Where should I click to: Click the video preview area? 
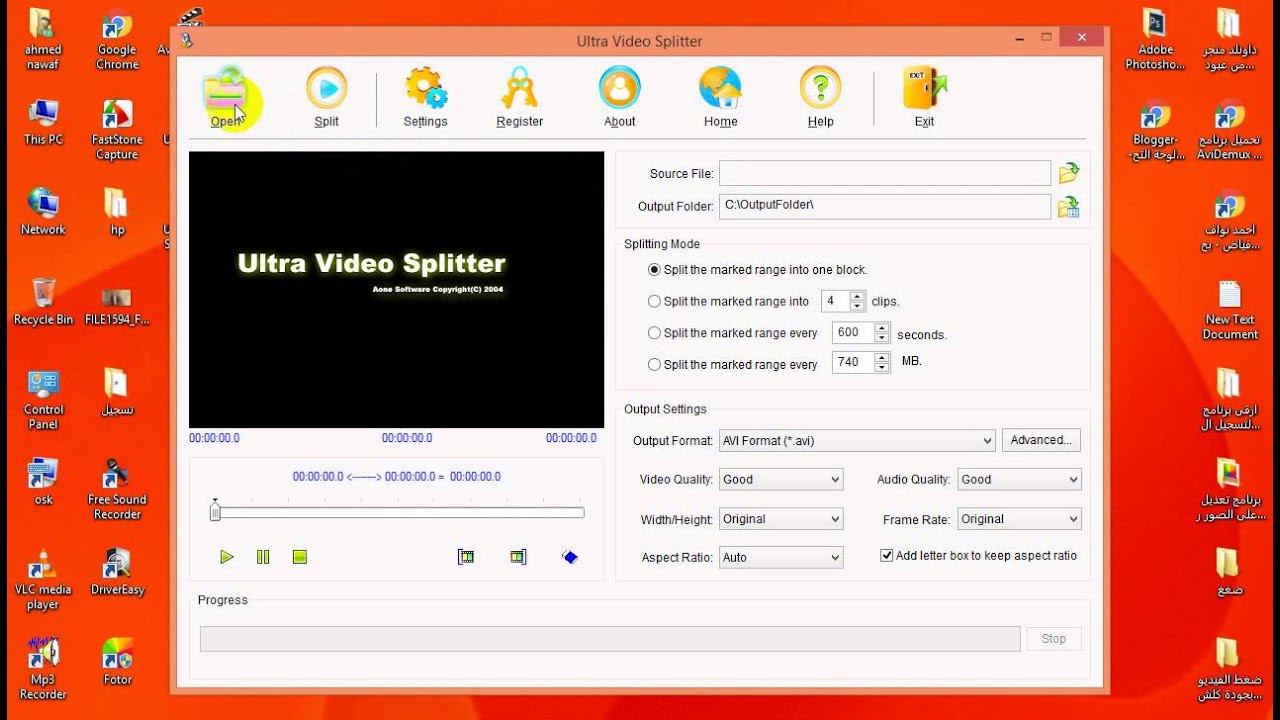pyautogui.click(x=396, y=290)
